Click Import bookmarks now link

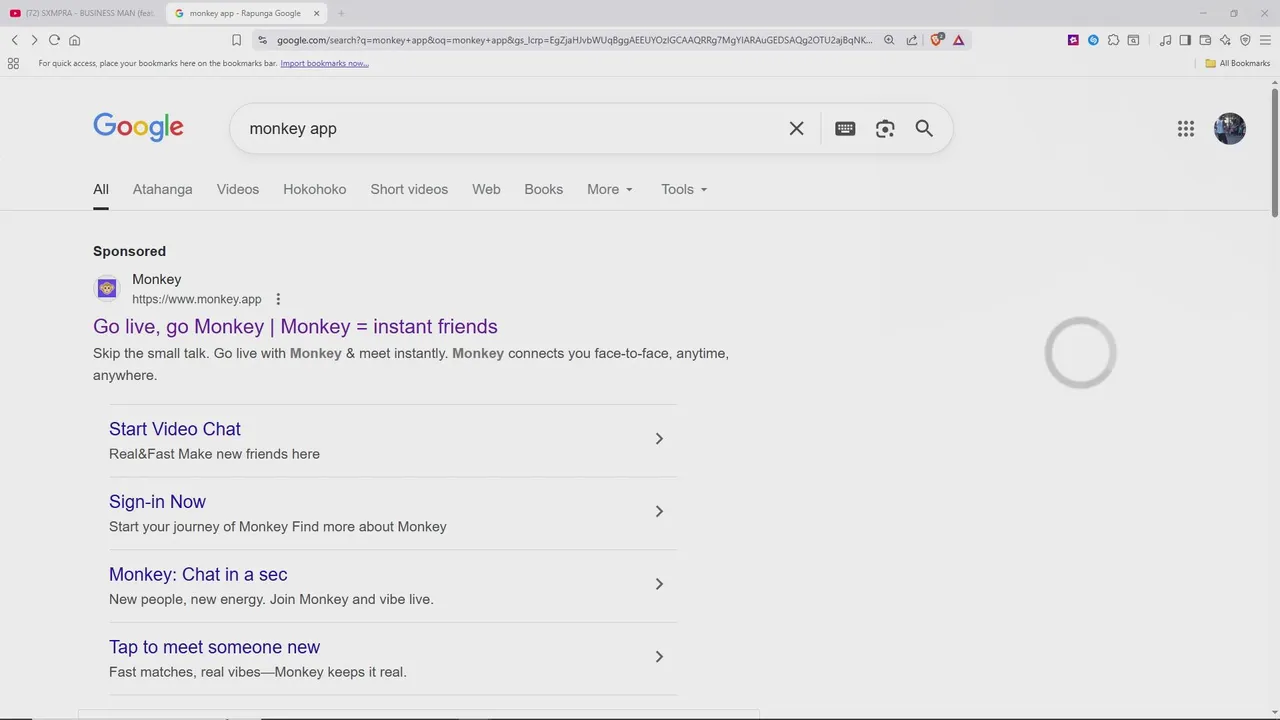[x=324, y=63]
